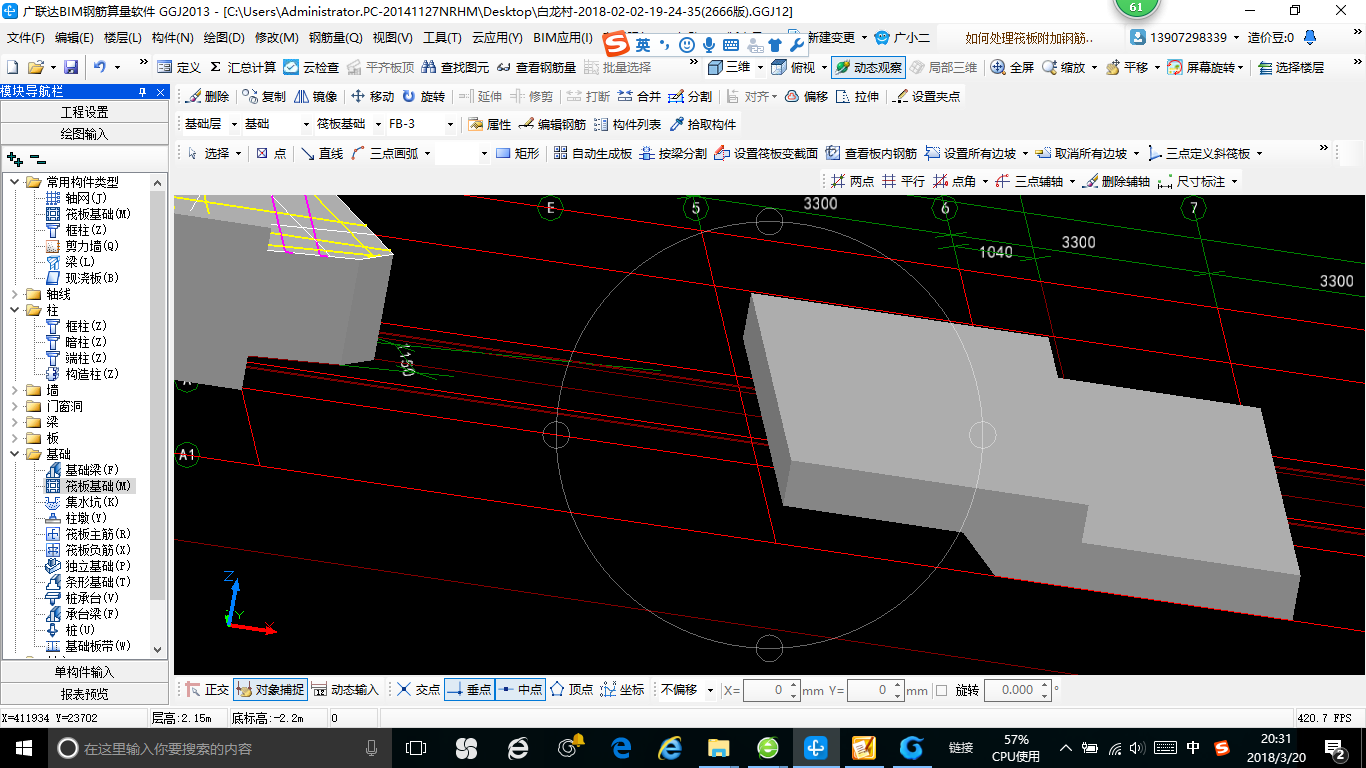
Task: Toggle the 正交 orthogonal mode
Action: tap(207, 689)
